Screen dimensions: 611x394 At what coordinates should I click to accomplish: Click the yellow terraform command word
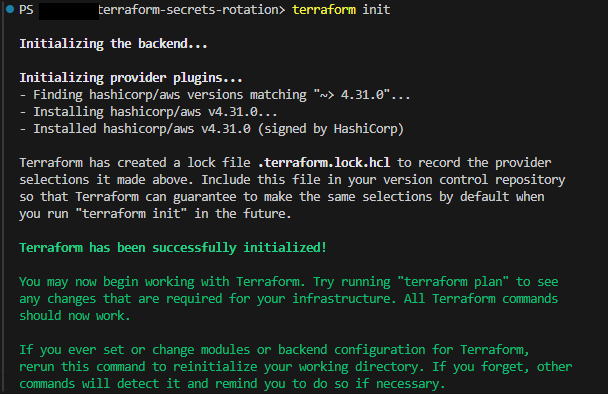324,10
